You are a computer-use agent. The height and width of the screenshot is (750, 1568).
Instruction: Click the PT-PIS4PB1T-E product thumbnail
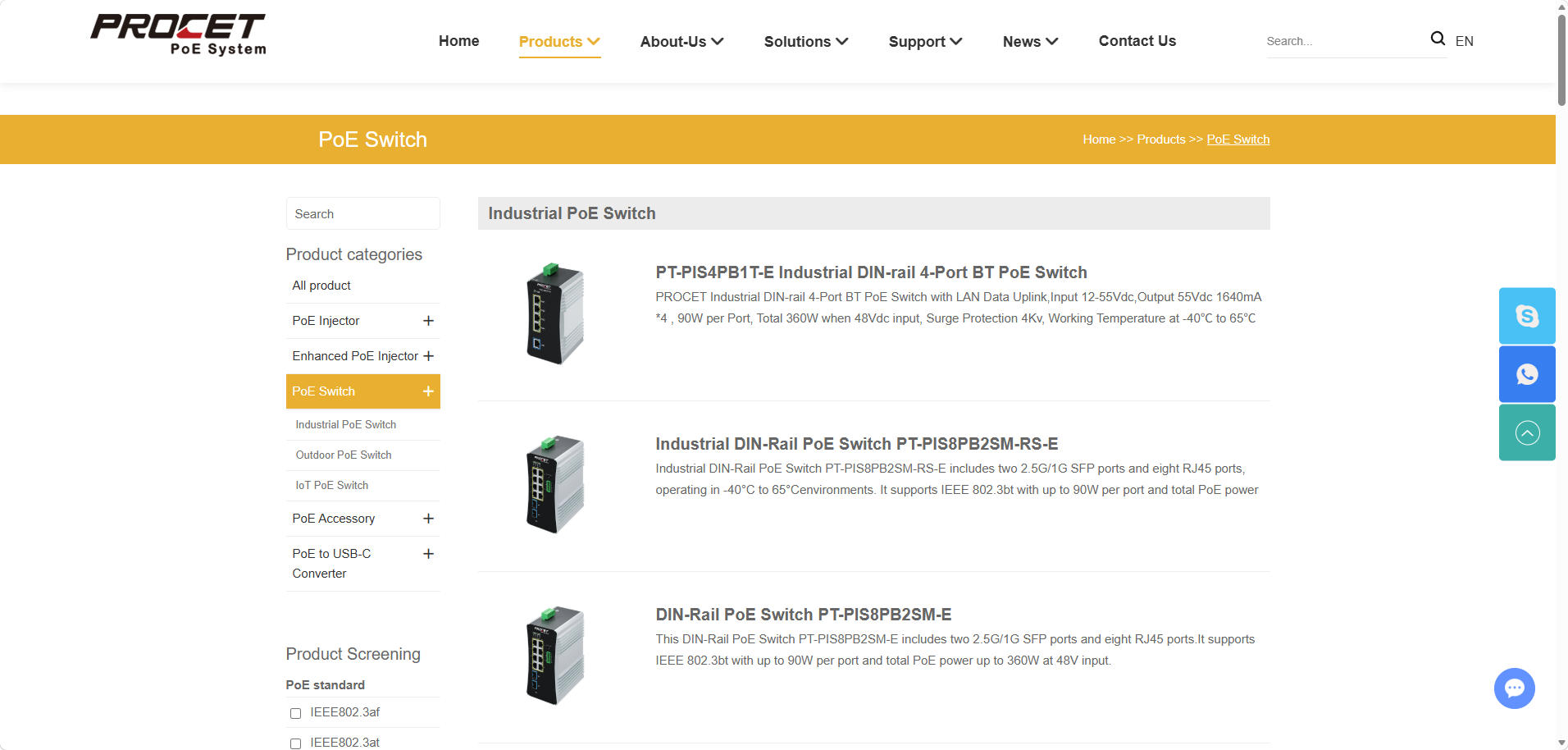pos(555,314)
